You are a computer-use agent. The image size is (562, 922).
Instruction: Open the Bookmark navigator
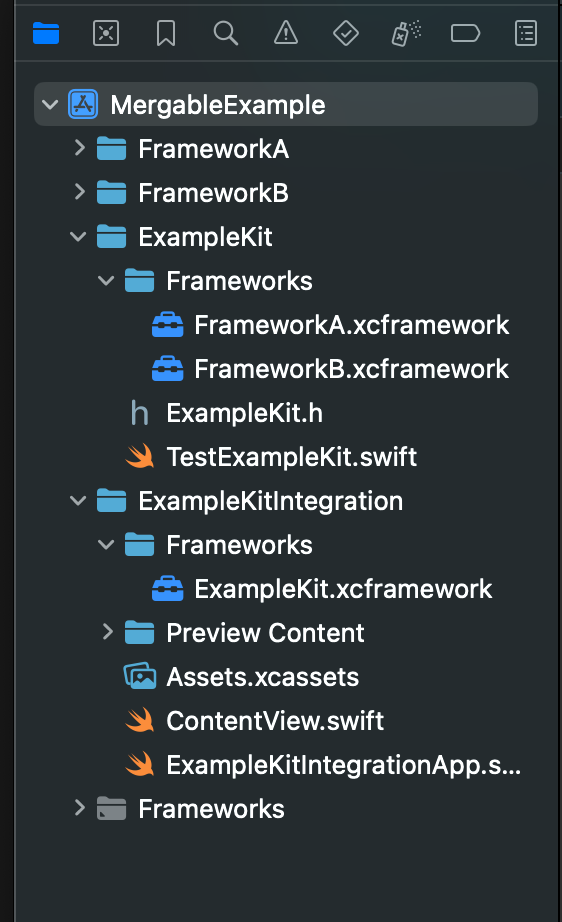point(166,34)
